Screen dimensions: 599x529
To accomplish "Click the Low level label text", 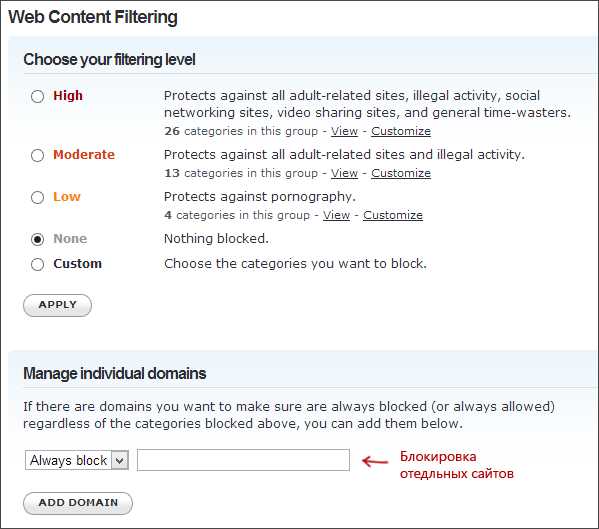I will tap(67, 197).
